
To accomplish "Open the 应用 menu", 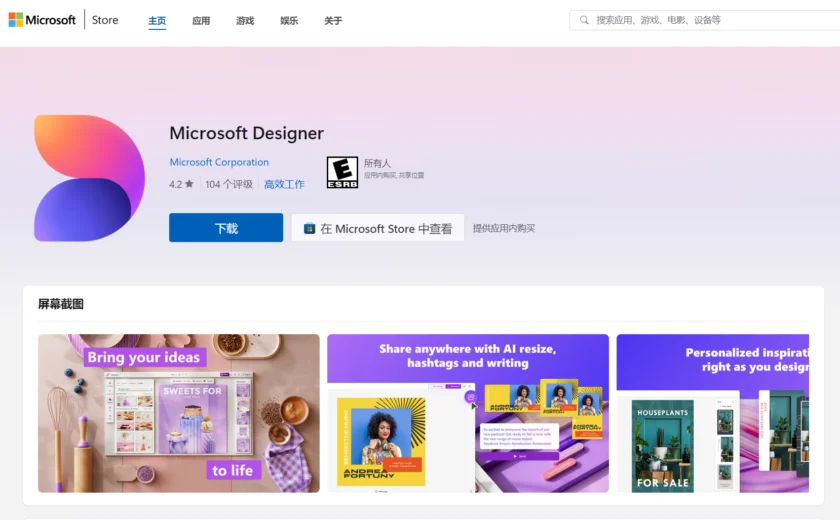I will point(201,21).
